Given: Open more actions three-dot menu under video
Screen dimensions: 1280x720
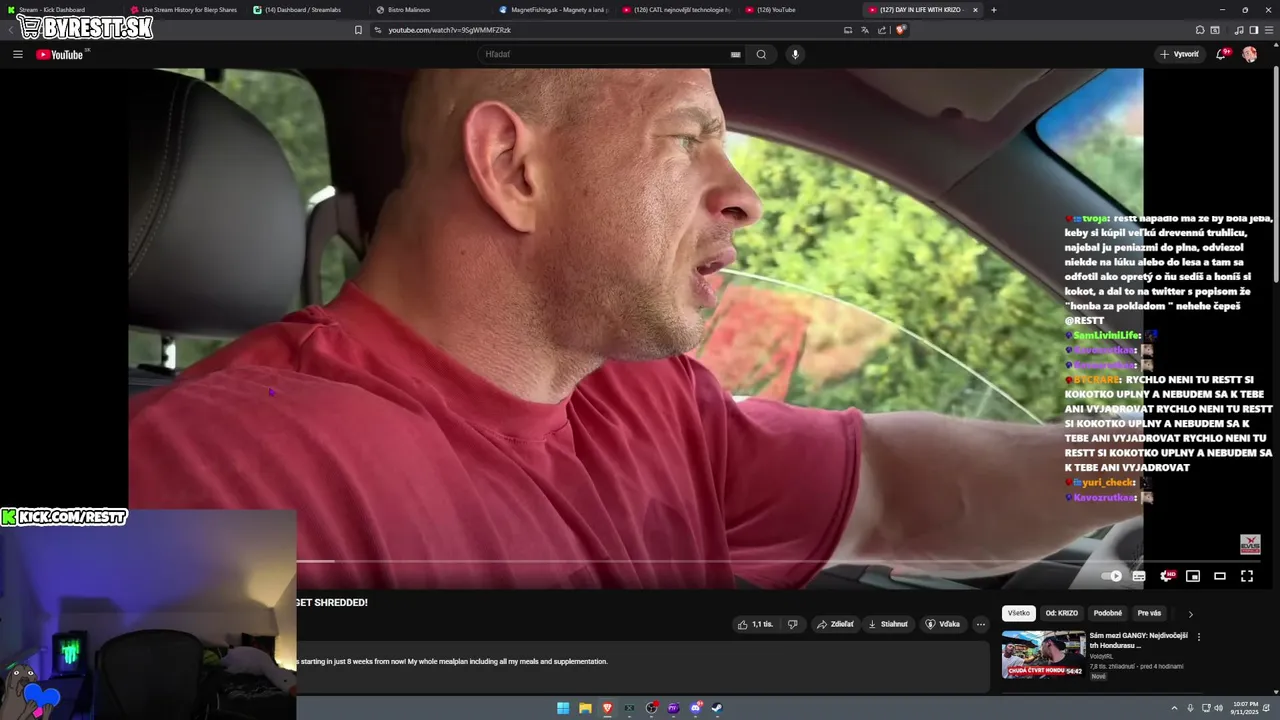Looking at the screenshot, I should point(981,624).
